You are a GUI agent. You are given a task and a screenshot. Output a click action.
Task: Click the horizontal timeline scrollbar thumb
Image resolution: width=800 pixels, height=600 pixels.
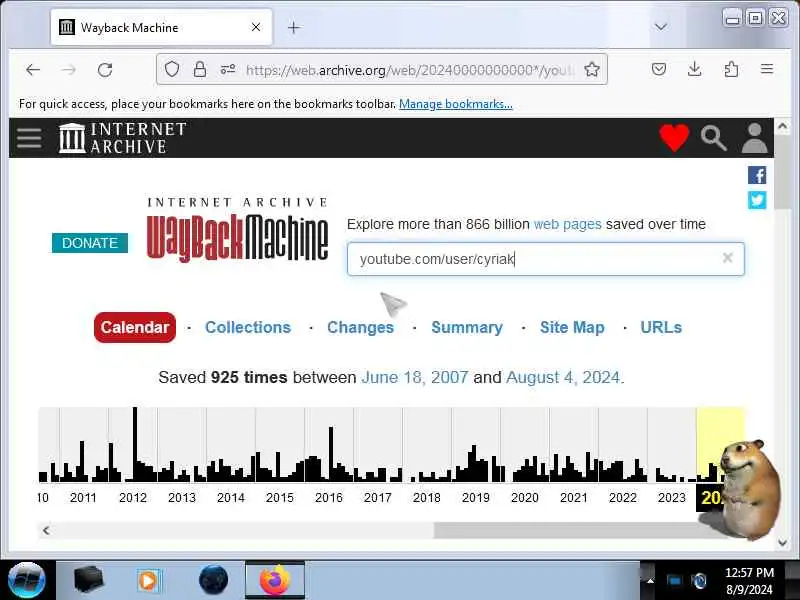(x=579, y=530)
